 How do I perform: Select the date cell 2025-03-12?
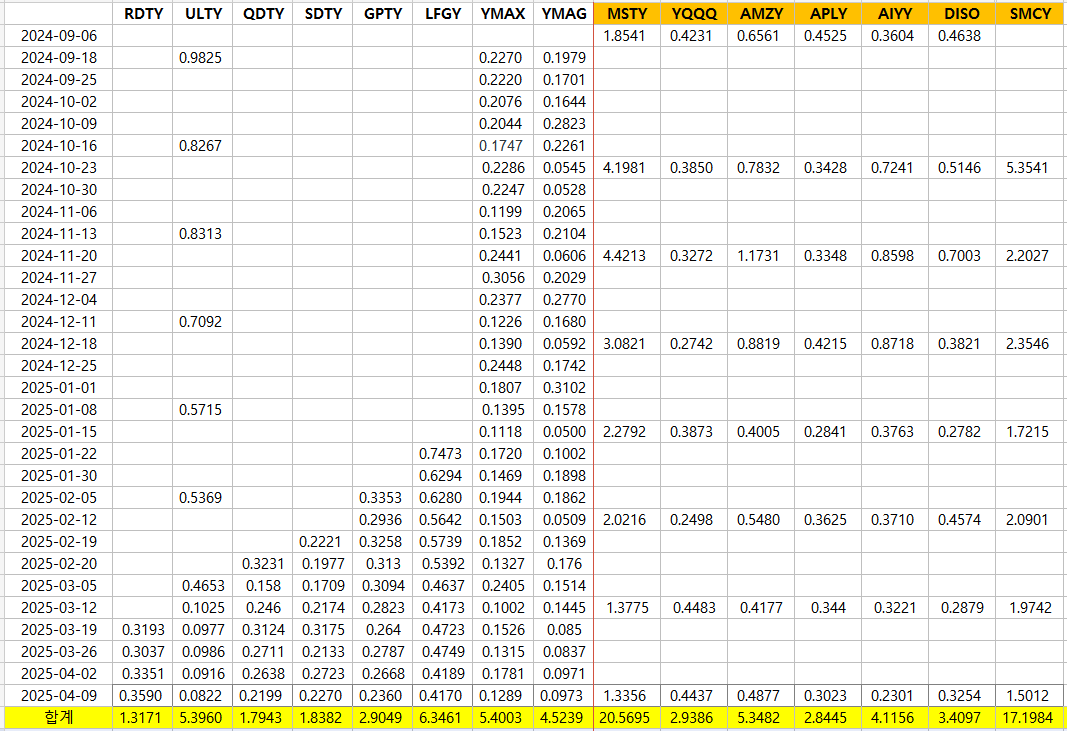pyautogui.click(x=59, y=608)
